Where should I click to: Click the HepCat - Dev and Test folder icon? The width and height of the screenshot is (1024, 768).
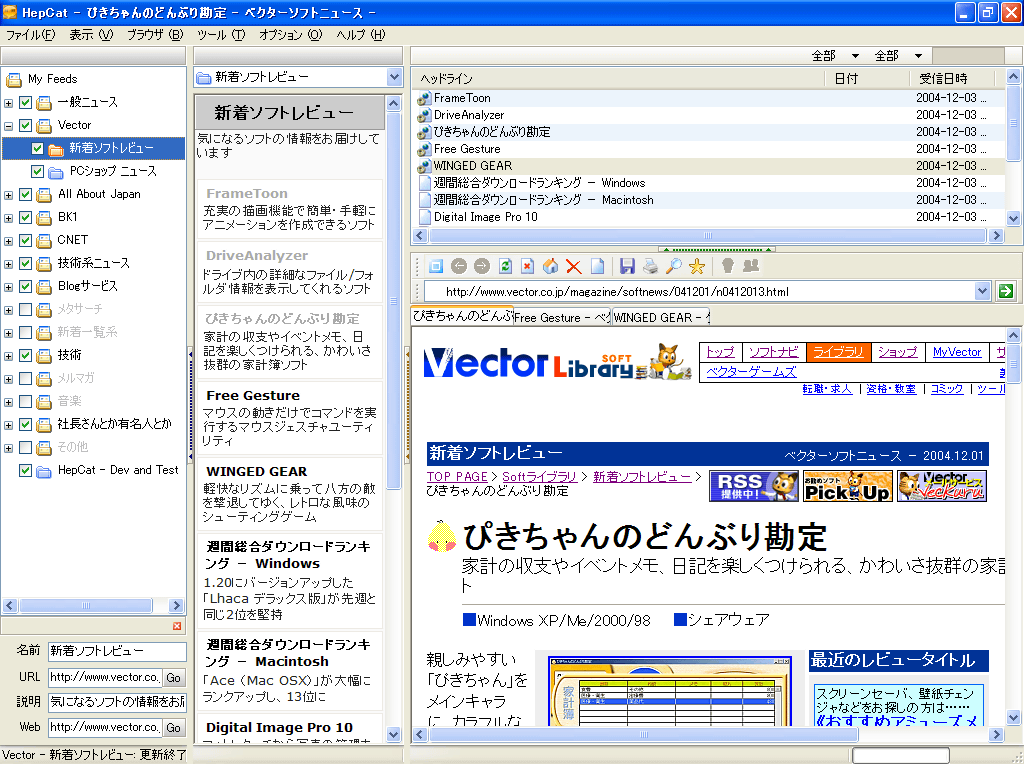(44, 471)
